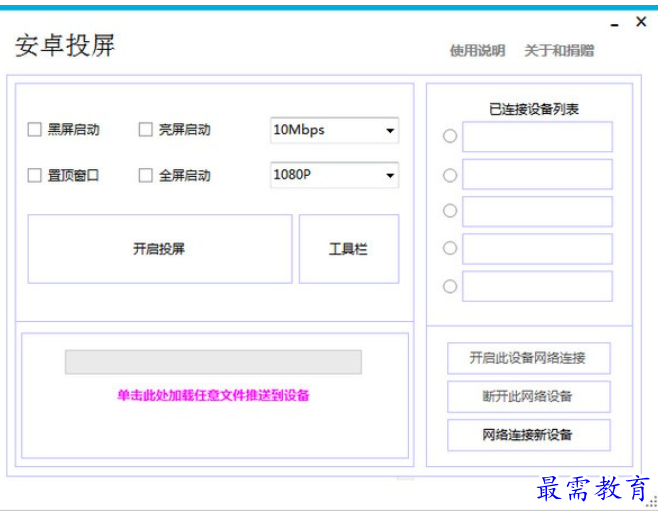Click the first connected device field

pos(537,137)
